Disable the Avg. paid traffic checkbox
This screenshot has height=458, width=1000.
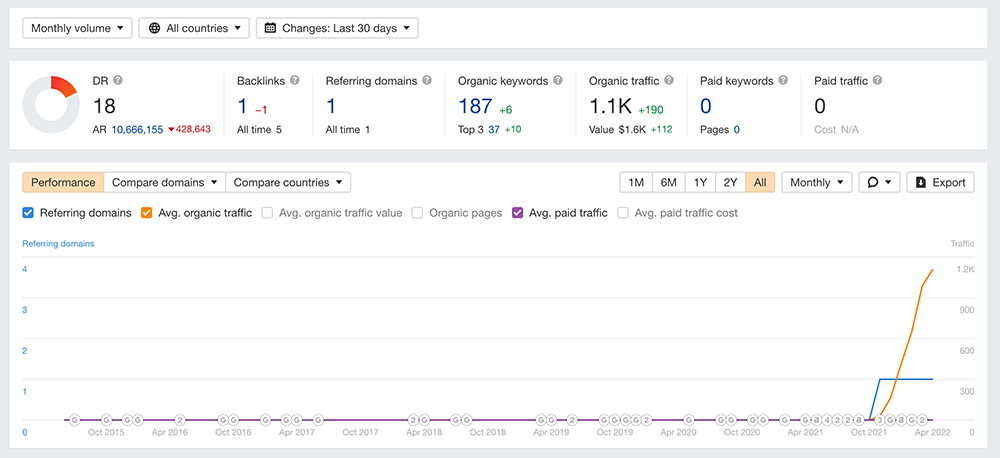(x=518, y=213)
